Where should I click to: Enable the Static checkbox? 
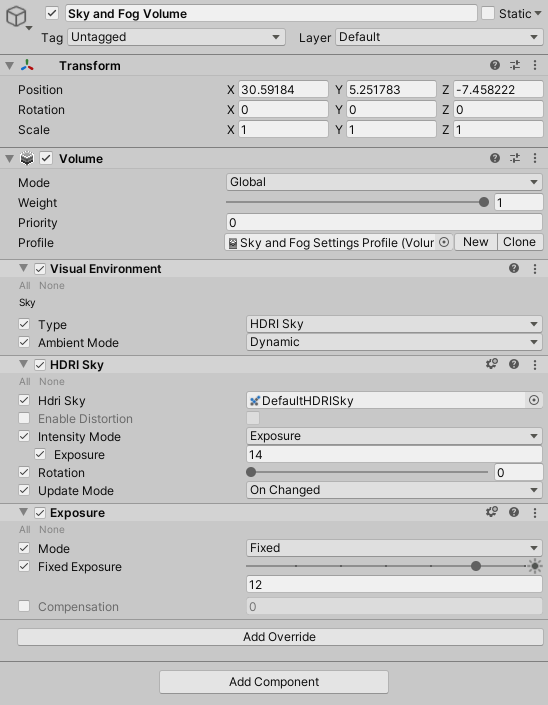click(488, 13)
